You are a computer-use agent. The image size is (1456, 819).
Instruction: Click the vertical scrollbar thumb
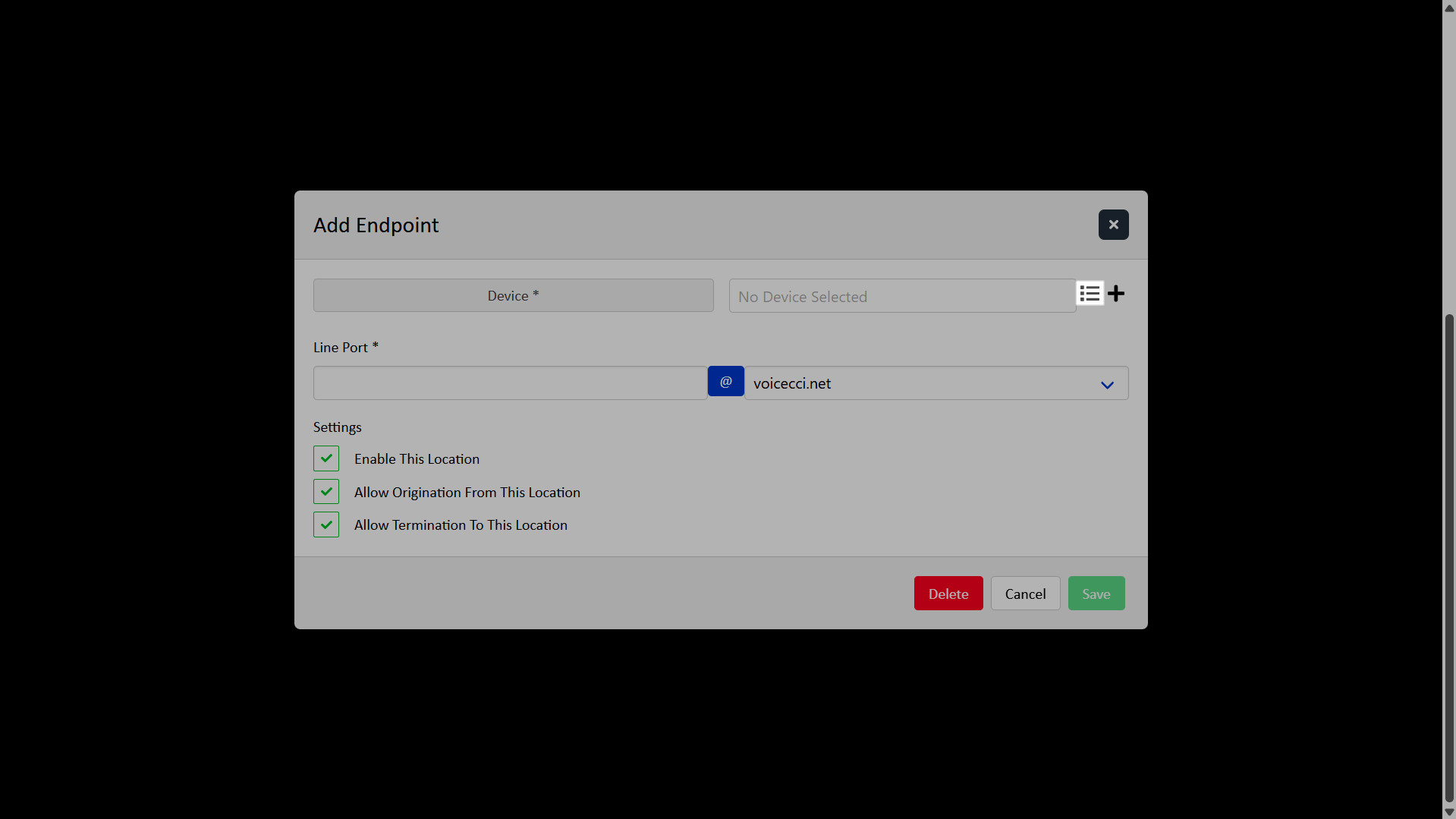1449,558
